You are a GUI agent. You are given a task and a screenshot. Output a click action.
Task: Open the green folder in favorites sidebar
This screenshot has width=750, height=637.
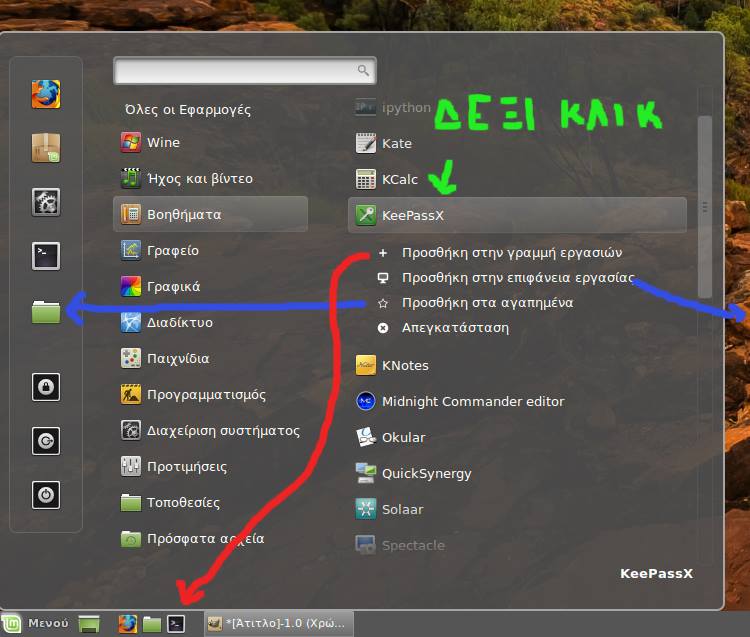(x=46, y=311)
